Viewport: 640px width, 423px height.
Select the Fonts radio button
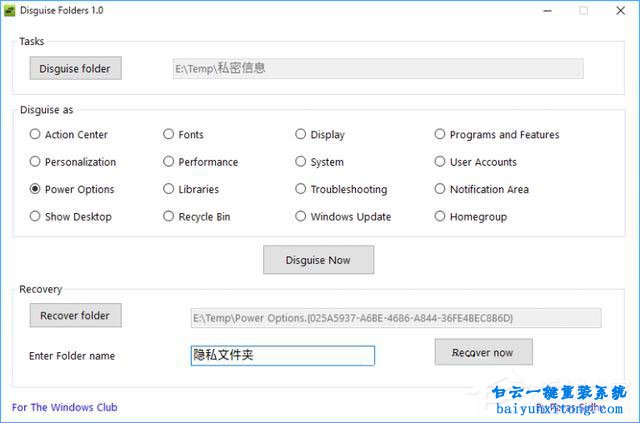169,134
